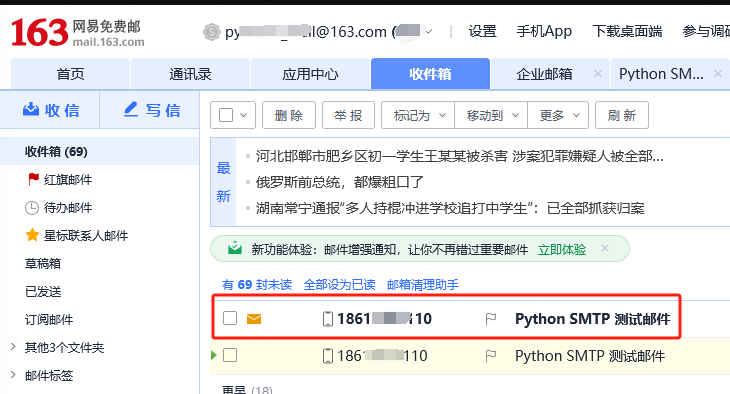Click 写信 compose mail button
Image resolution: width=730 pixels, height=394 pixels.
151,110
